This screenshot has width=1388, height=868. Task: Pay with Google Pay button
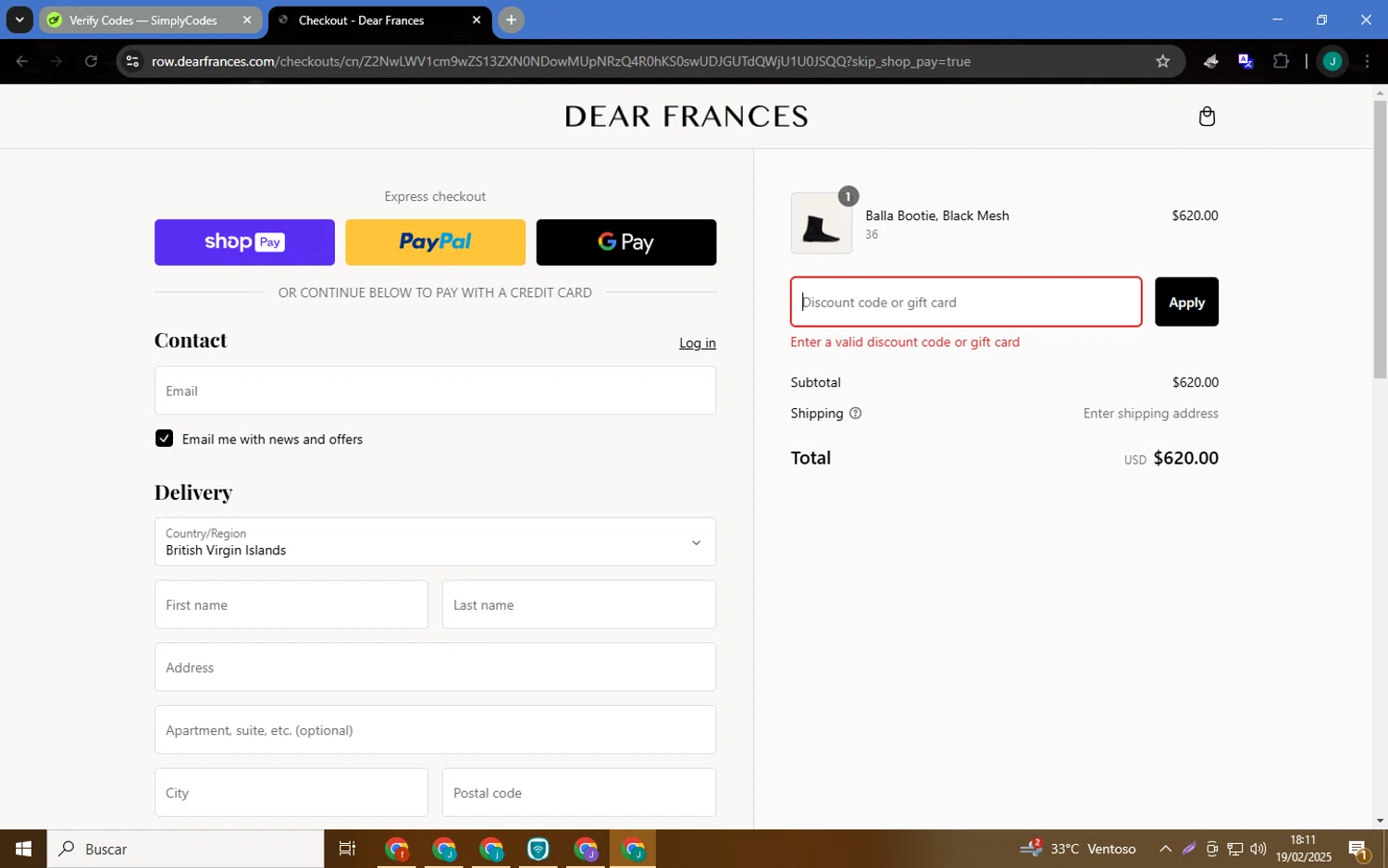[626, 242]
